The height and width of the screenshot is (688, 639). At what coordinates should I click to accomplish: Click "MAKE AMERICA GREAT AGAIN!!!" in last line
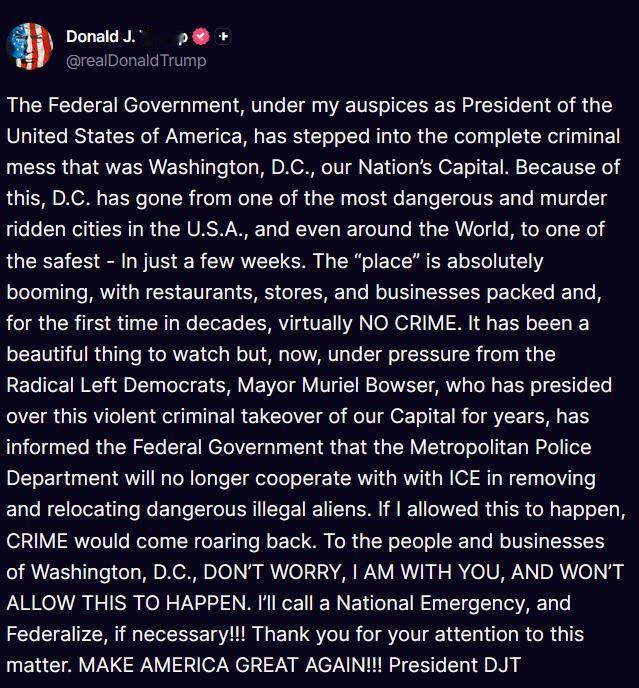[230, 666]
